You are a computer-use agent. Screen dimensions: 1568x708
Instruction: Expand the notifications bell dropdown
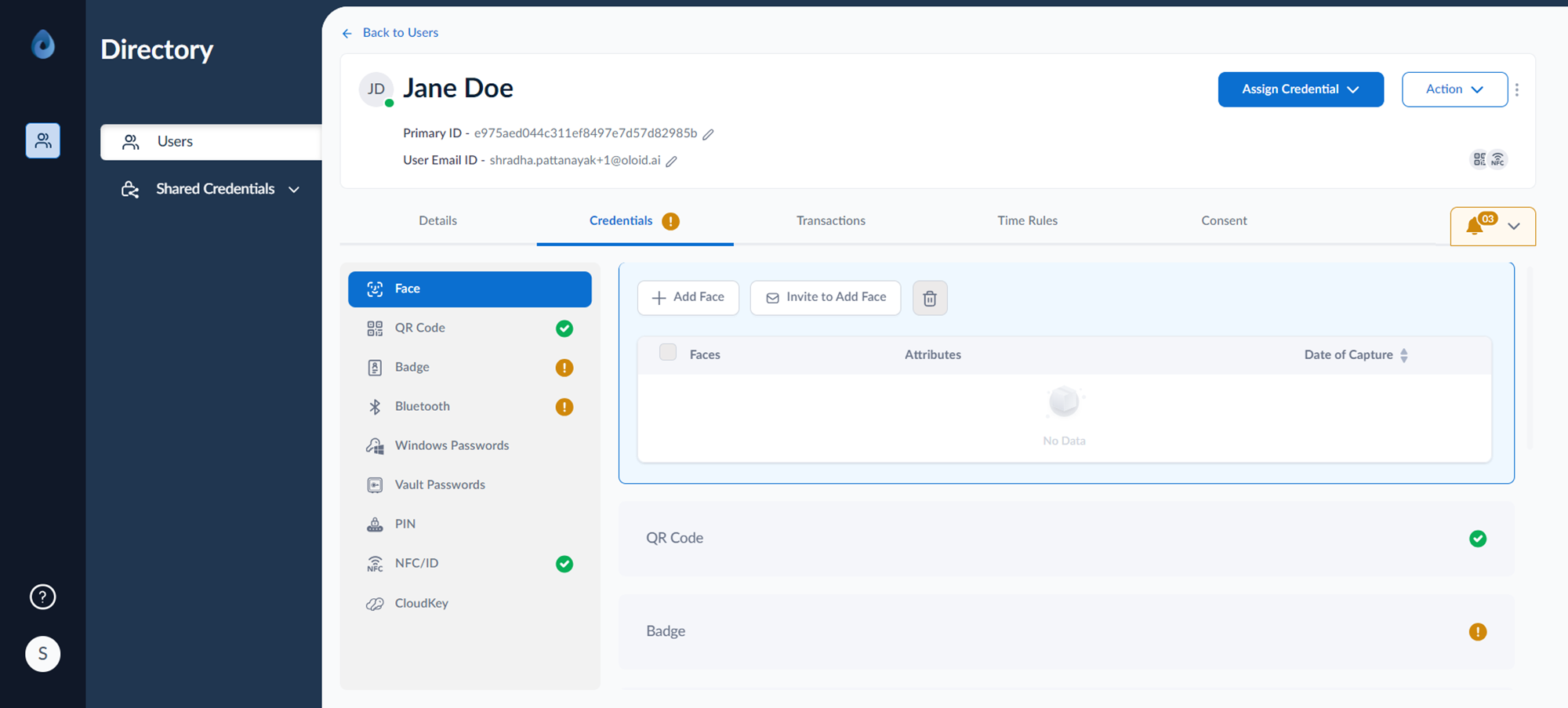point(1493,227)
